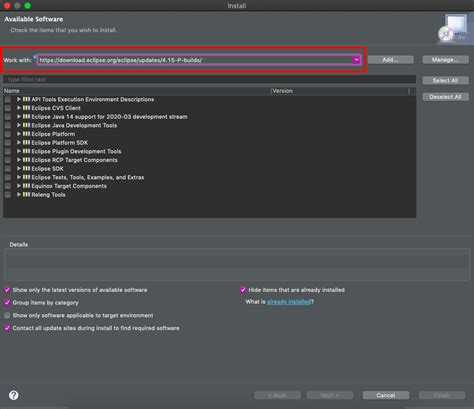Expand API Tools Execution Environment Descriptions

point(19,99)
